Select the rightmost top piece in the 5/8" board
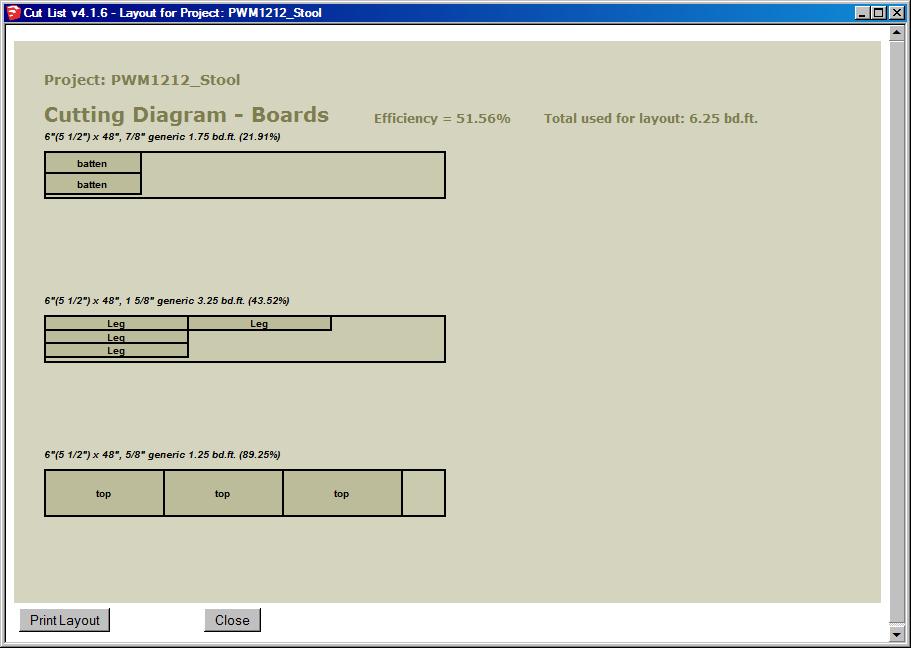 click(342, 493)
